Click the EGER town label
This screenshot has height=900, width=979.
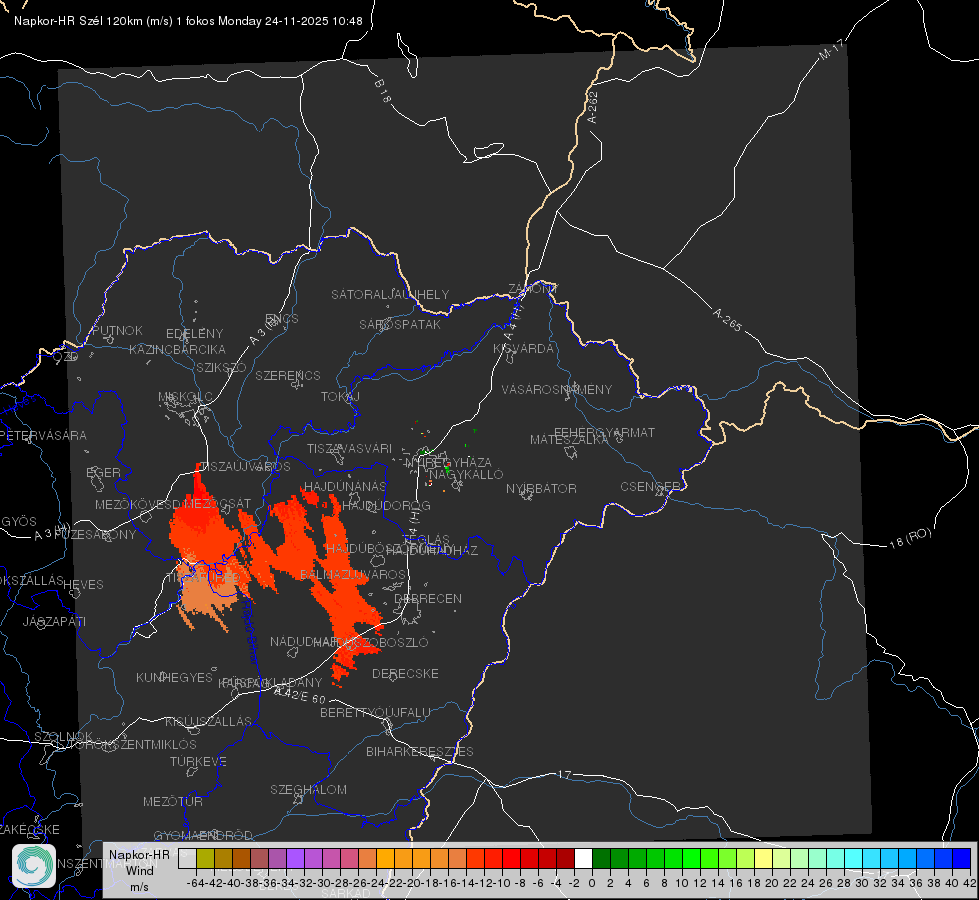[x=104, y=473]
